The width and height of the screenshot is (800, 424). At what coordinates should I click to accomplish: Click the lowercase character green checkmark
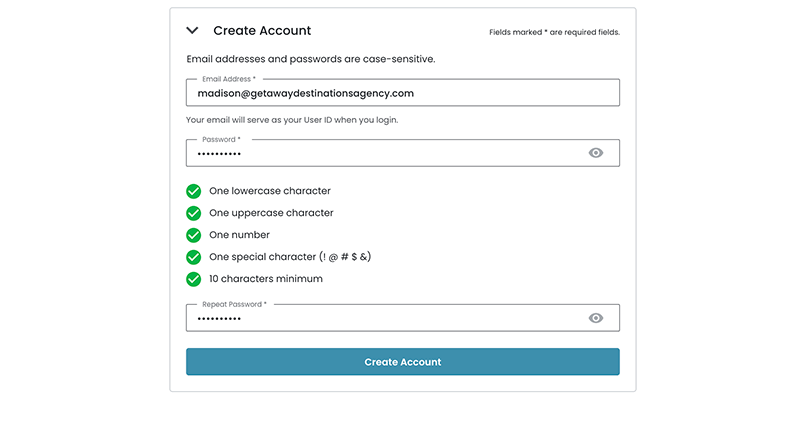(x=194, y=191)
